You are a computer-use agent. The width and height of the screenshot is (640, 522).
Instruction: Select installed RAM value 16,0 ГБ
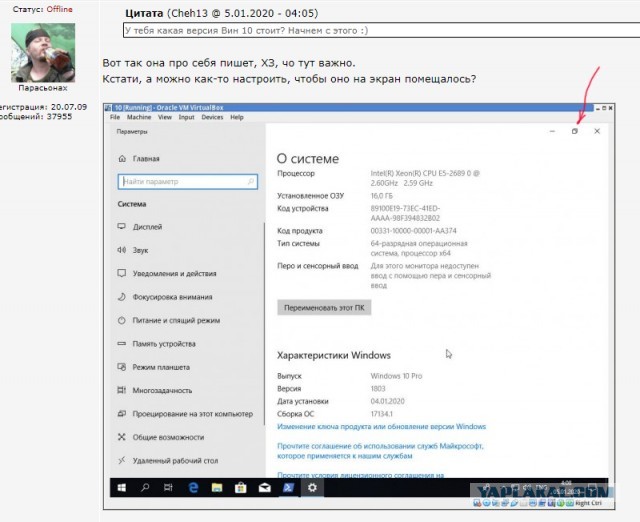click(x=382, y=195)
